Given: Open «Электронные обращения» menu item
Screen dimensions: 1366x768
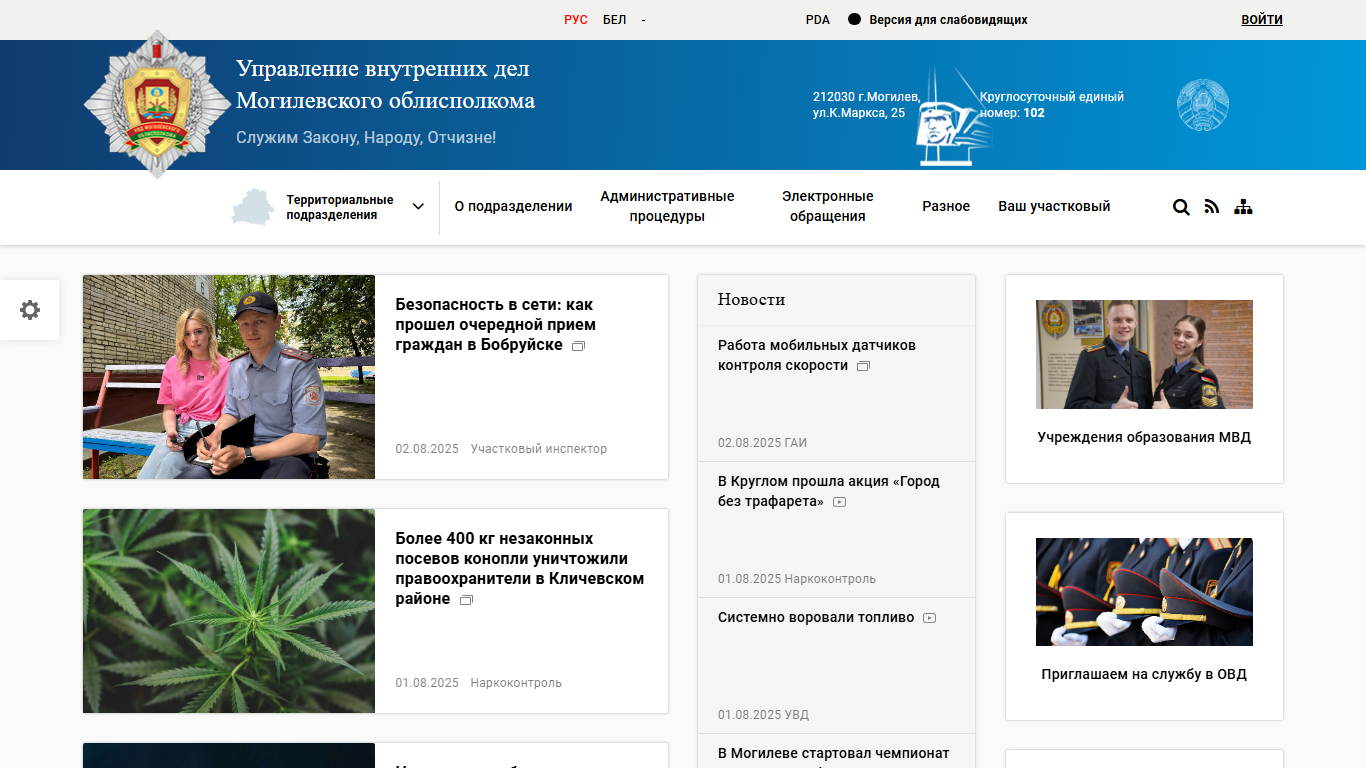Looking at the screenshot, I should [828, 207].
